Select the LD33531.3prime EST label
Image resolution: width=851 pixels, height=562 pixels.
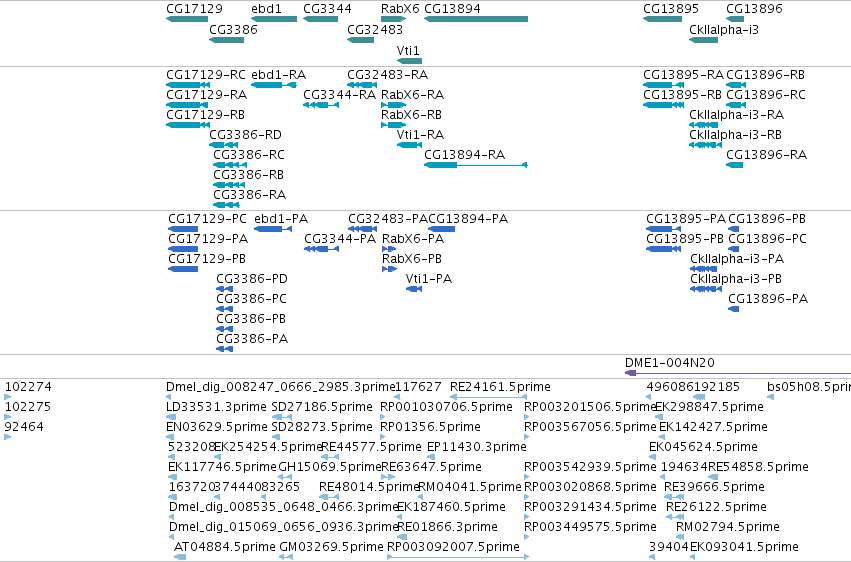217,407
